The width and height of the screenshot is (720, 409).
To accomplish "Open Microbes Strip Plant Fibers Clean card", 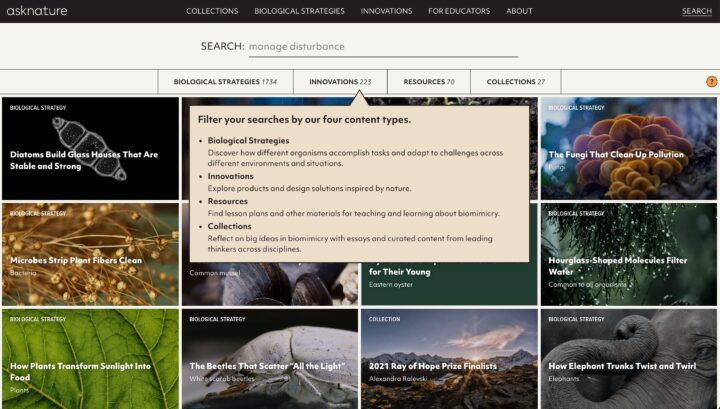I will pos(90,254).
